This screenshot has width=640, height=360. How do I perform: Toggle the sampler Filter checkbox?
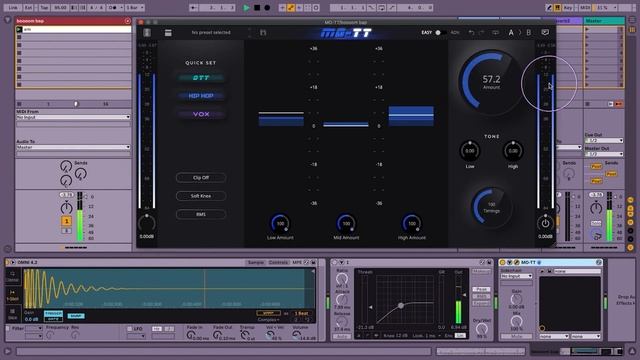coord(8,328)
